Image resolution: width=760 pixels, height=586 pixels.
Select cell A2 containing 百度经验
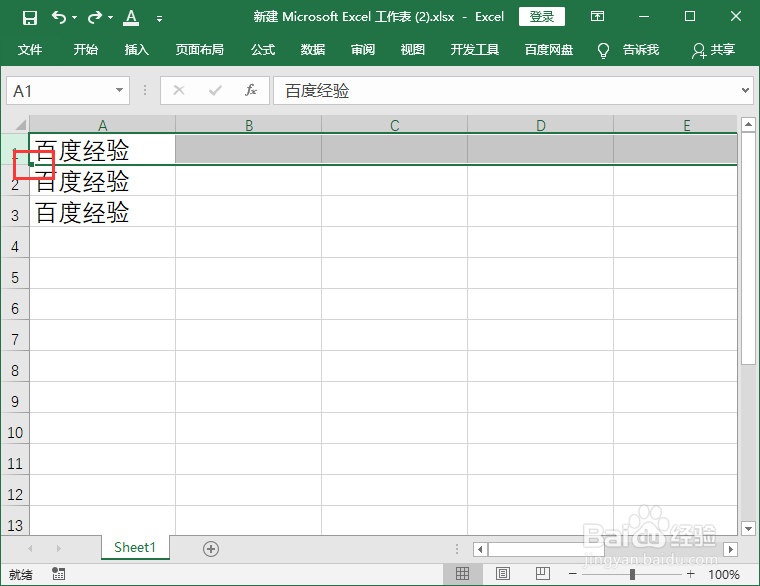click(x=102, y=181)
